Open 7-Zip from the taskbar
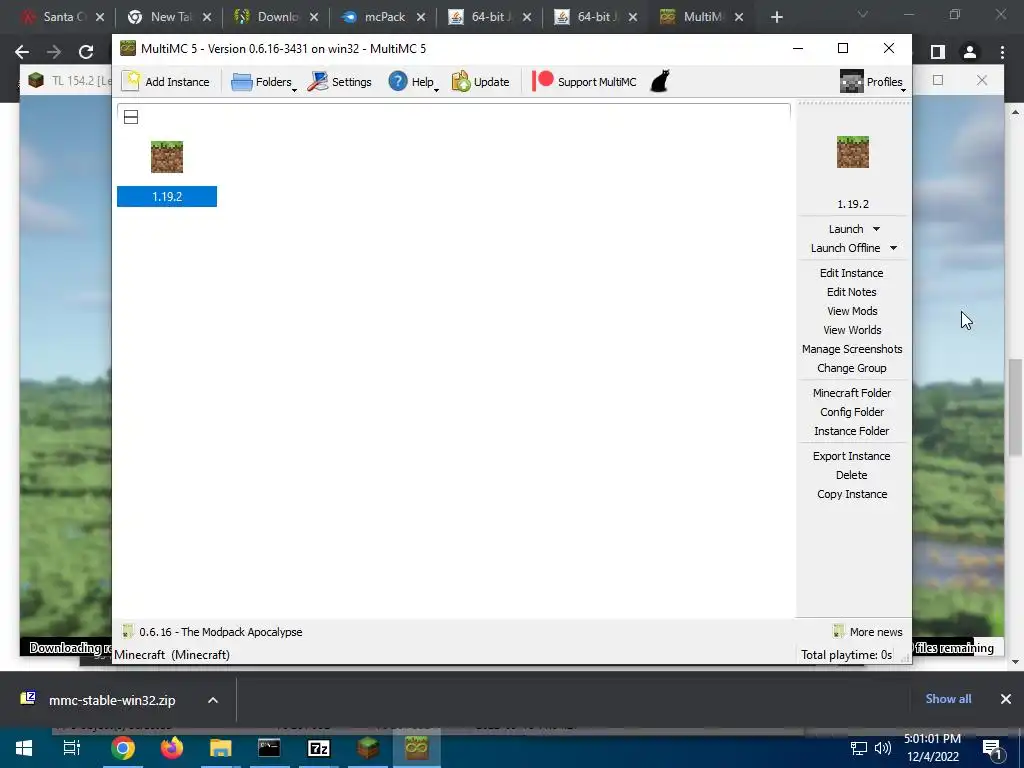1024x768 pixels. click(319, 748)
